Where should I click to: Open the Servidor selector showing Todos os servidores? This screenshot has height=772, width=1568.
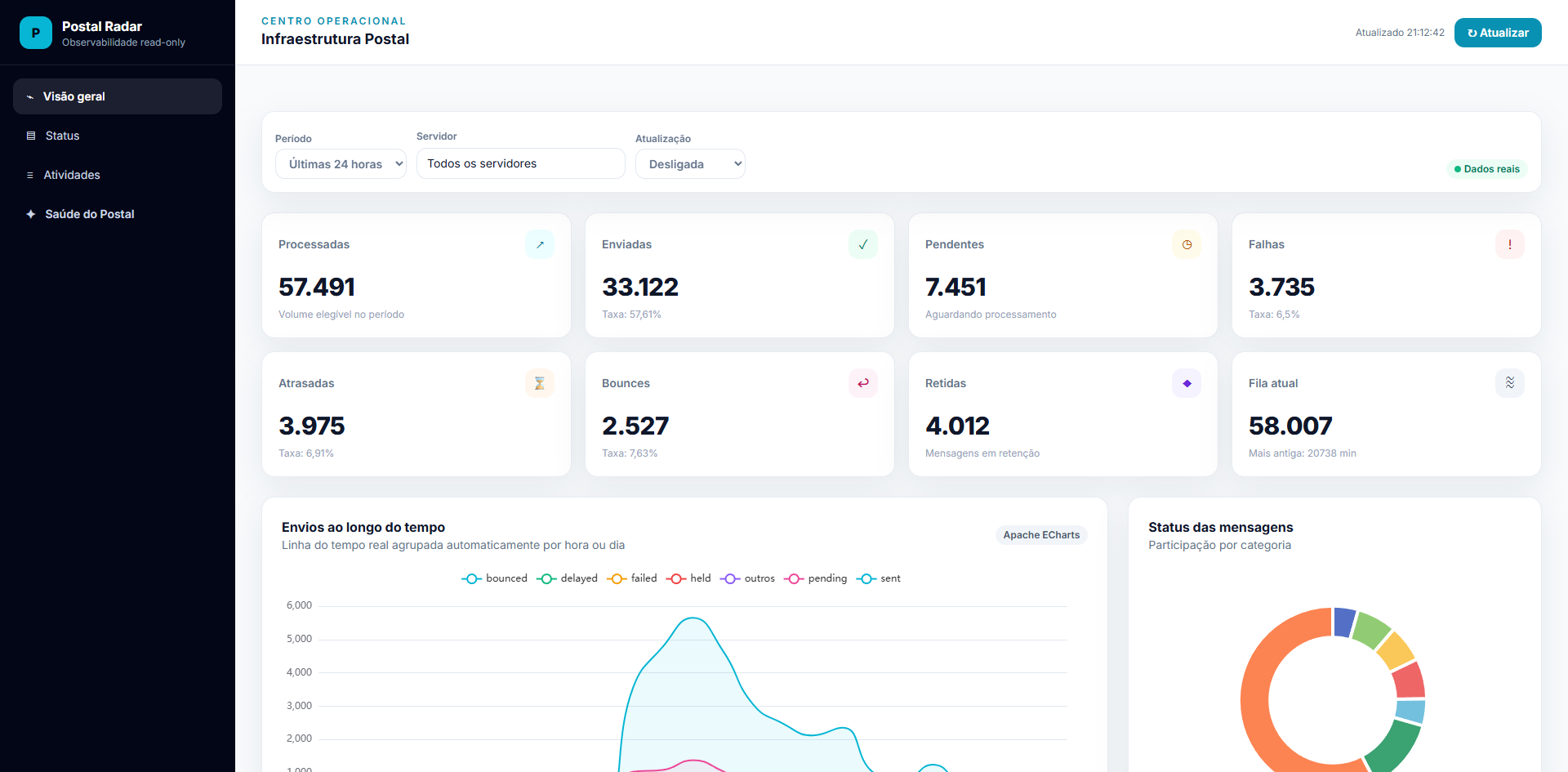521,163
